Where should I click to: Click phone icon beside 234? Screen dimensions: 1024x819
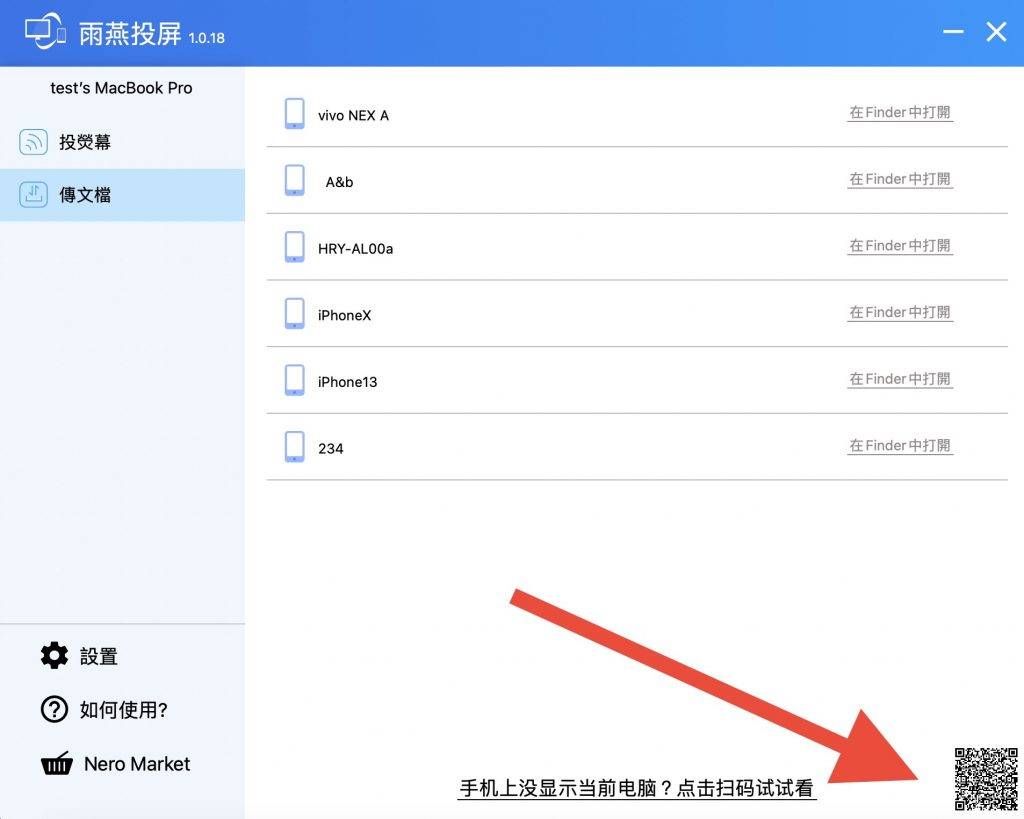tap(295, 447)
